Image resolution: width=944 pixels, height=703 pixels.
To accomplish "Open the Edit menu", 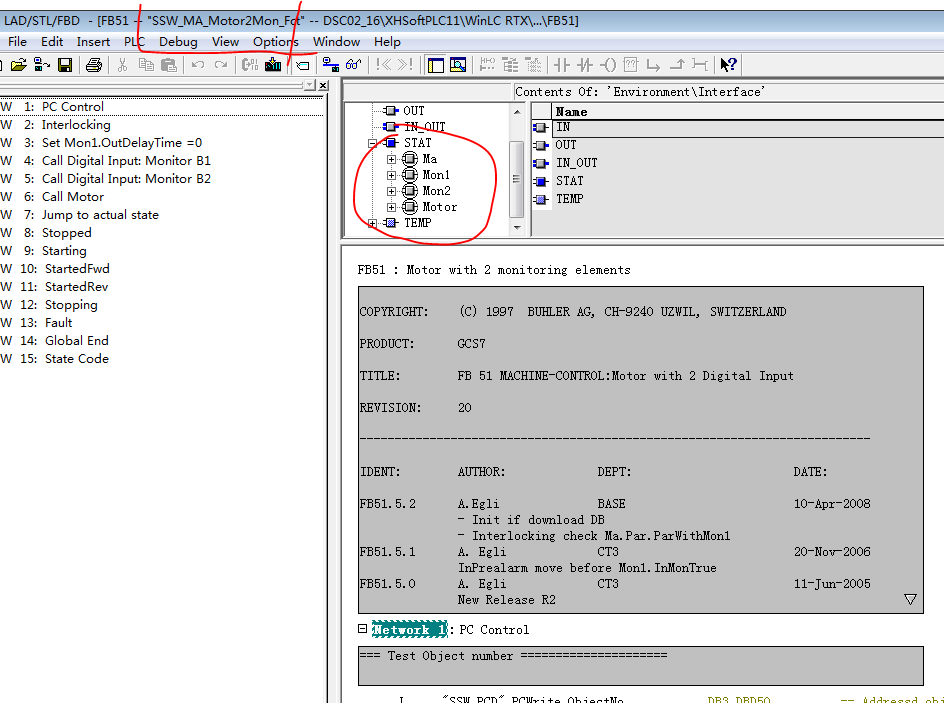I will click(52, 42).
